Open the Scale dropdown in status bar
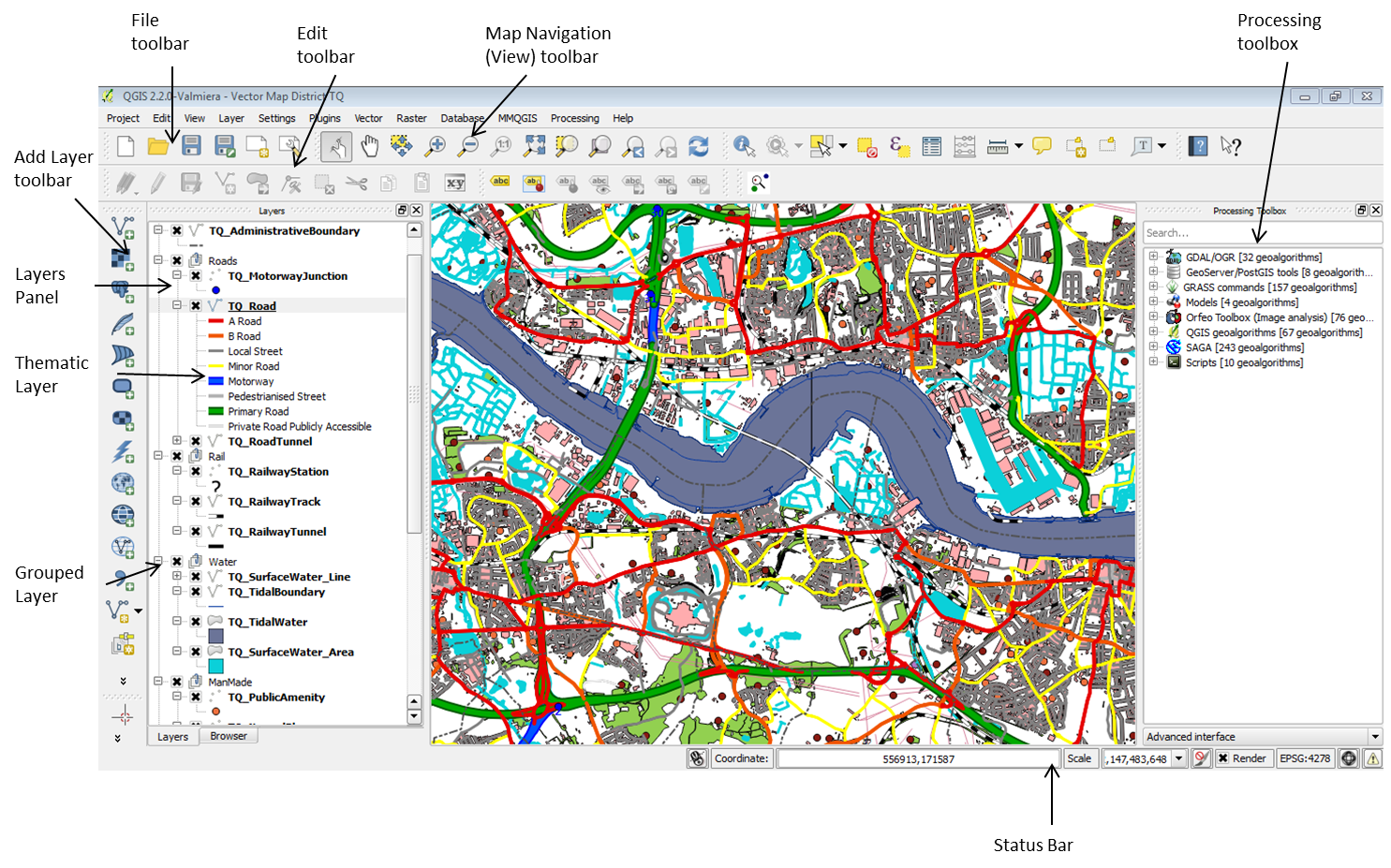Viewport: 1391px width, 868px height. (x=1179, y=758)
